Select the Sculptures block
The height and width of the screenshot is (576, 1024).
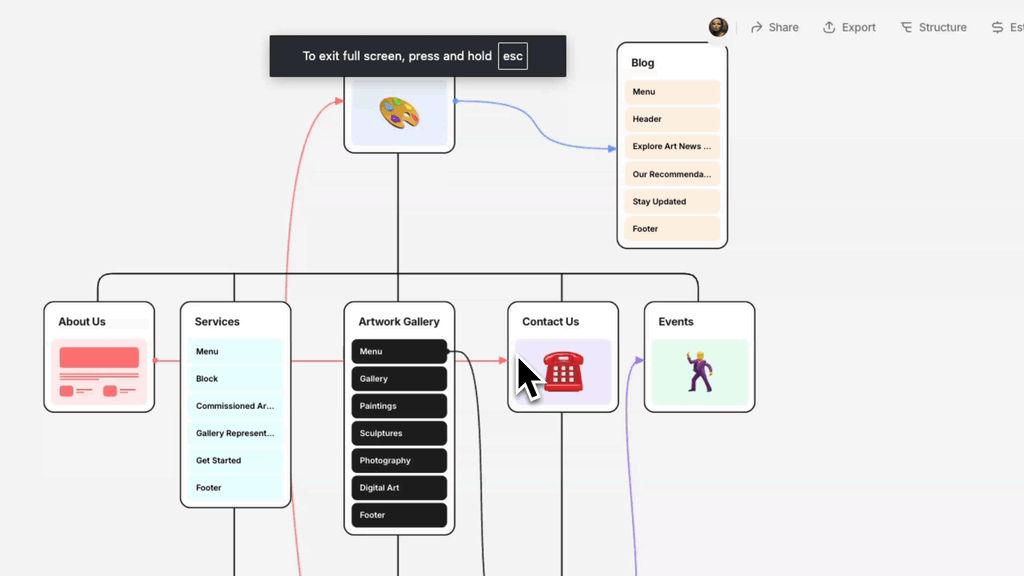point(399,434)
